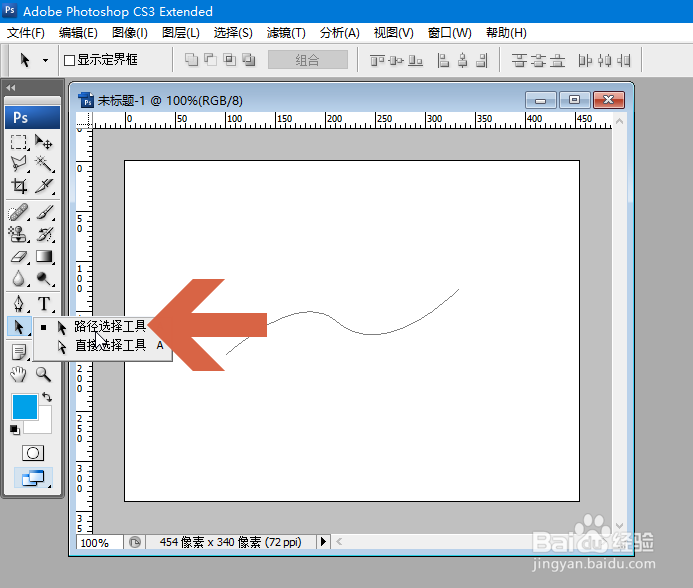Select the Blur tool
The height and width of the screenshot is (588, 693).
pyautogui.click(x=19, y=279)
